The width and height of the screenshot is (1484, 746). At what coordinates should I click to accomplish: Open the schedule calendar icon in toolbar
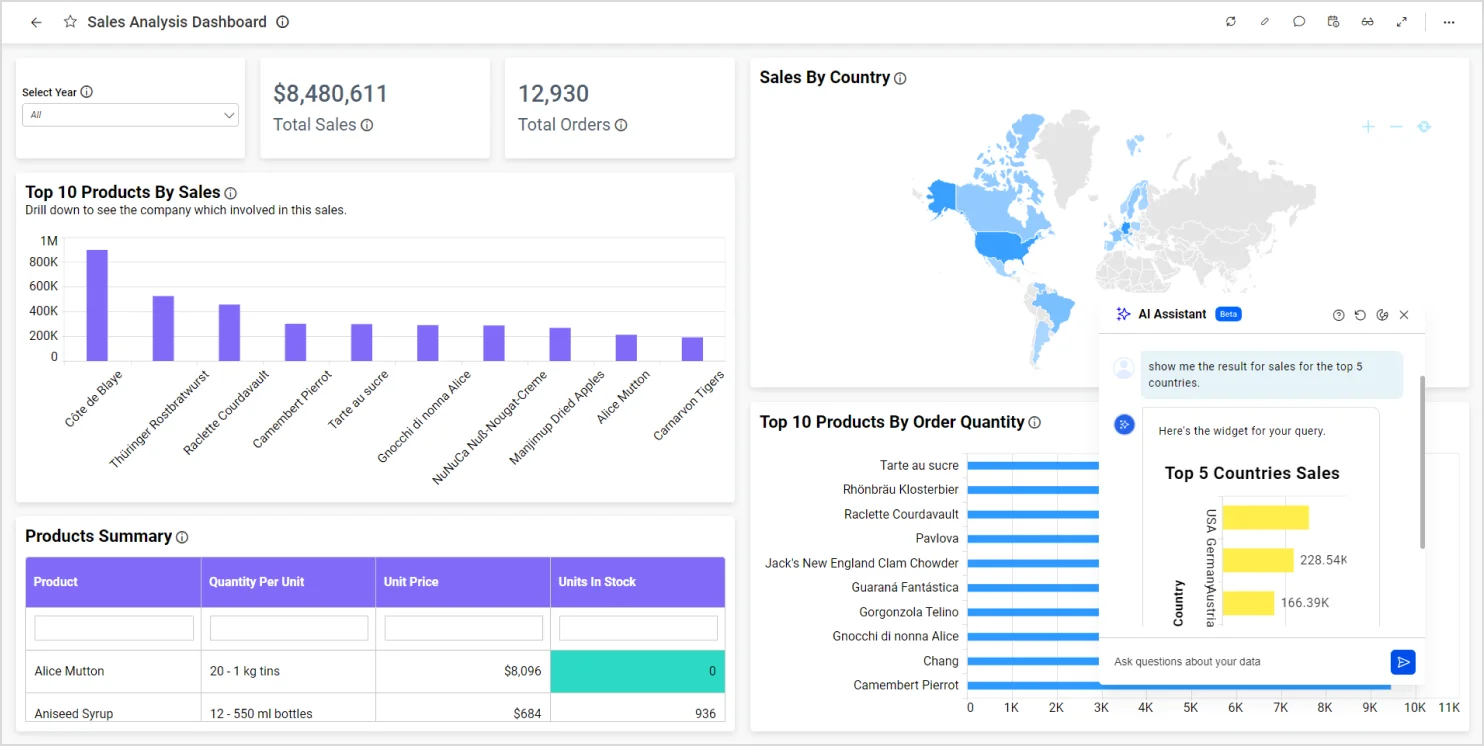click(1333, 22)
